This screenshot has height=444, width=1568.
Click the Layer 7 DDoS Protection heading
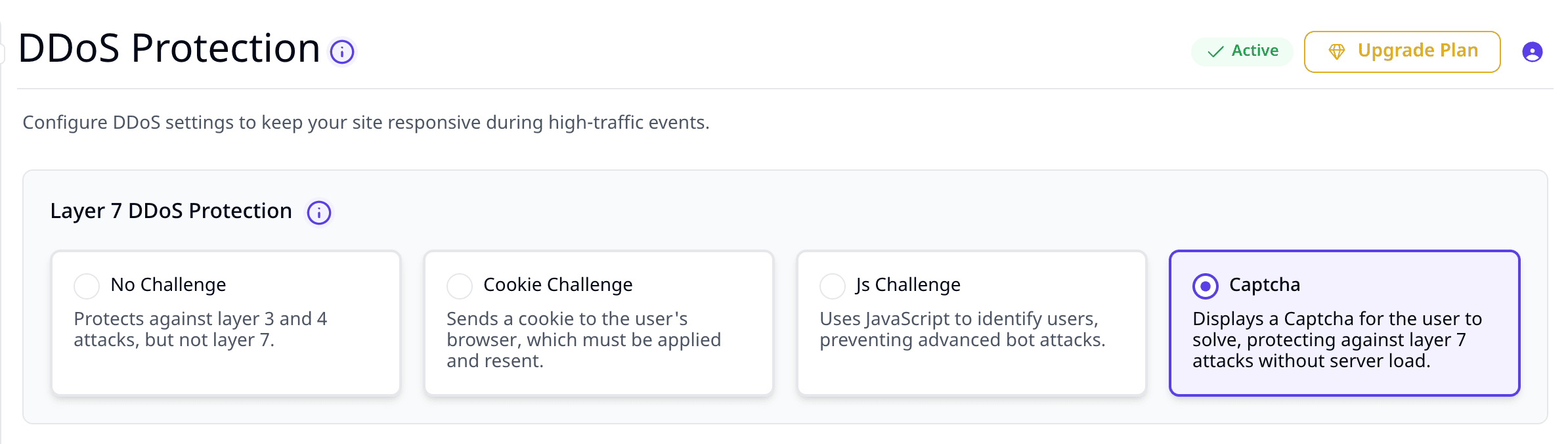pyautogui.click(x=171, y=211)
